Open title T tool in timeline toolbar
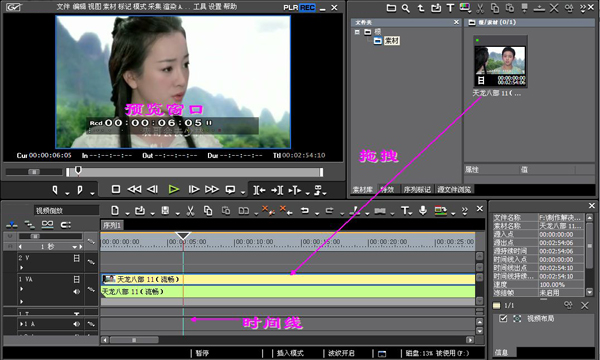Viewport: 600px width, 360px height. 404,210
